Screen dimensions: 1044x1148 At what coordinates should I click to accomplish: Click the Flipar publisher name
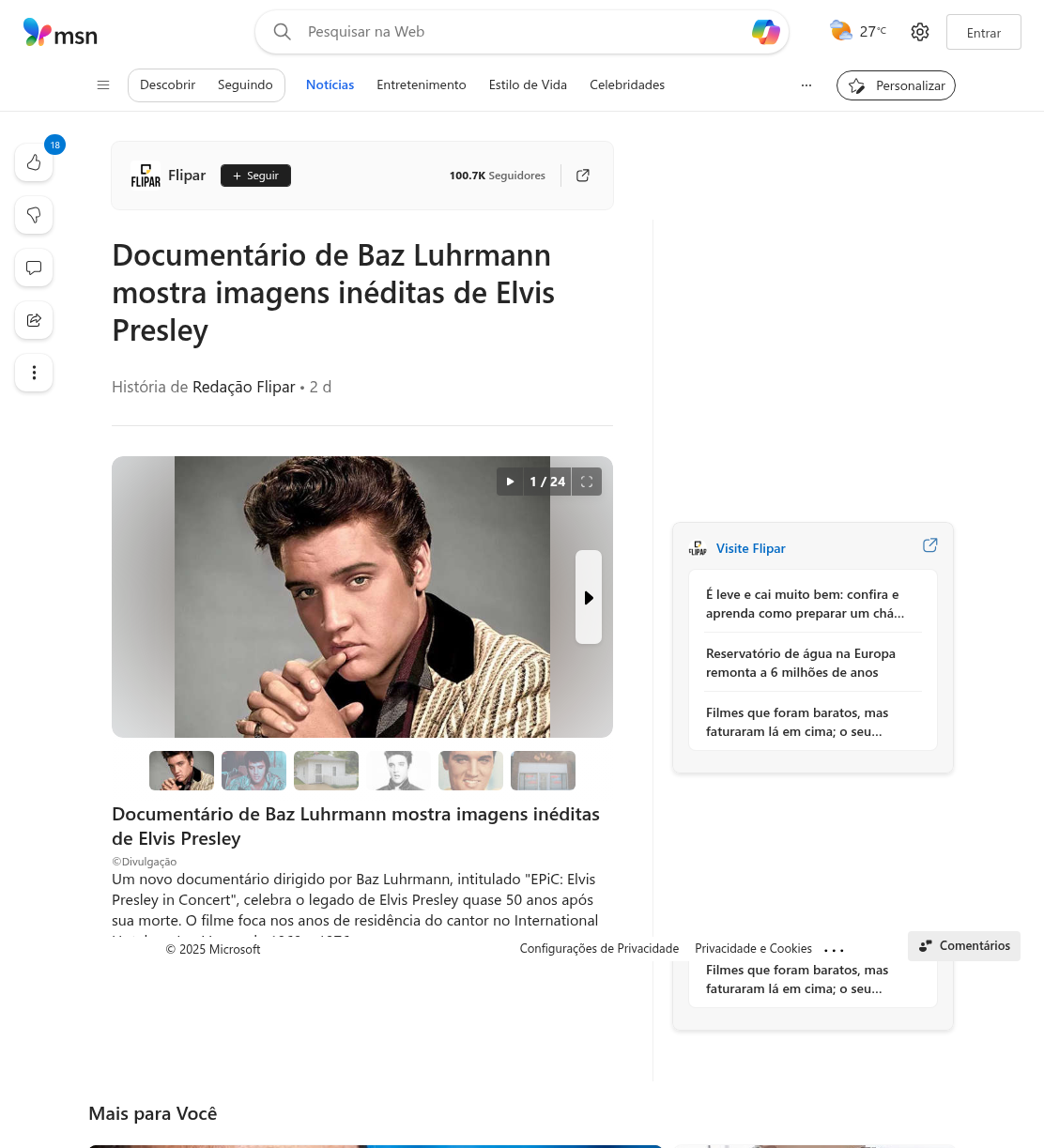pyautogui.click(x=187, y=176)
